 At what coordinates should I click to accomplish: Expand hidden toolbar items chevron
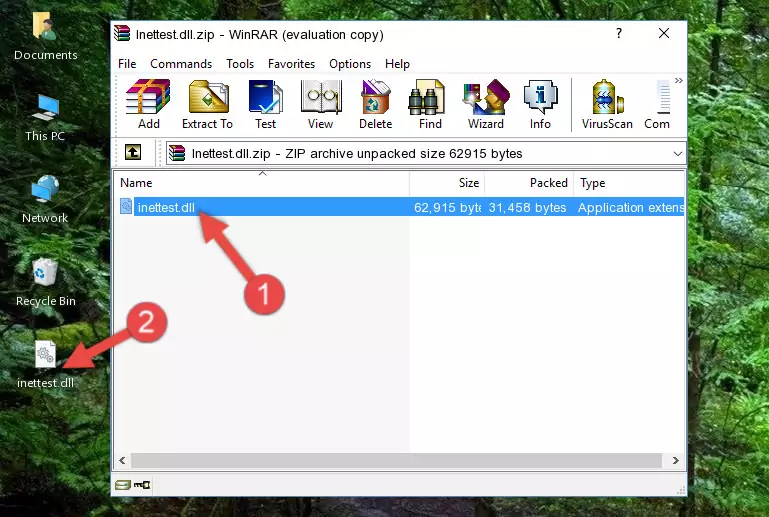coord(679,80)
